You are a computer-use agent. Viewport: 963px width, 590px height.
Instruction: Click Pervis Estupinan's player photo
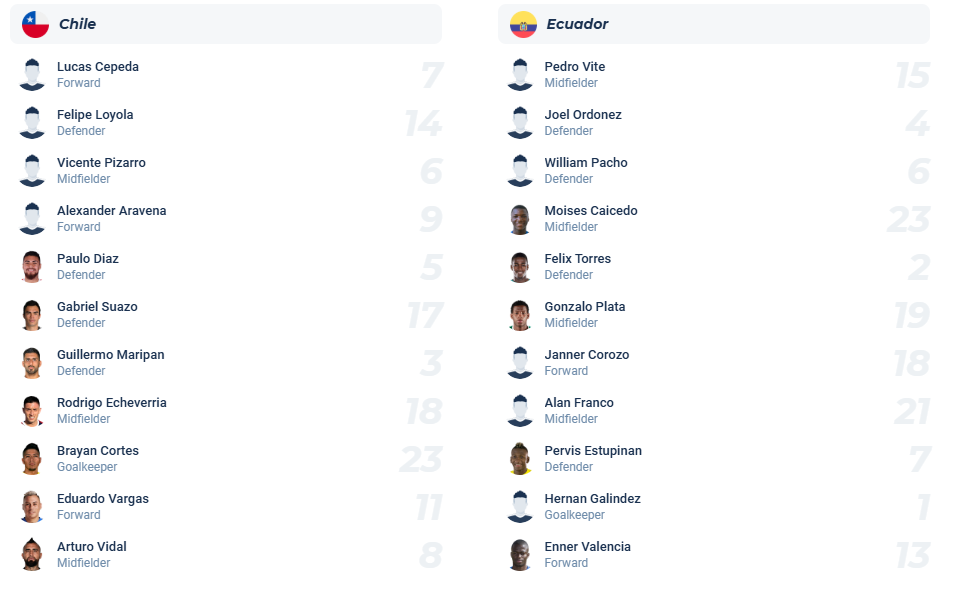click(520, 459)
